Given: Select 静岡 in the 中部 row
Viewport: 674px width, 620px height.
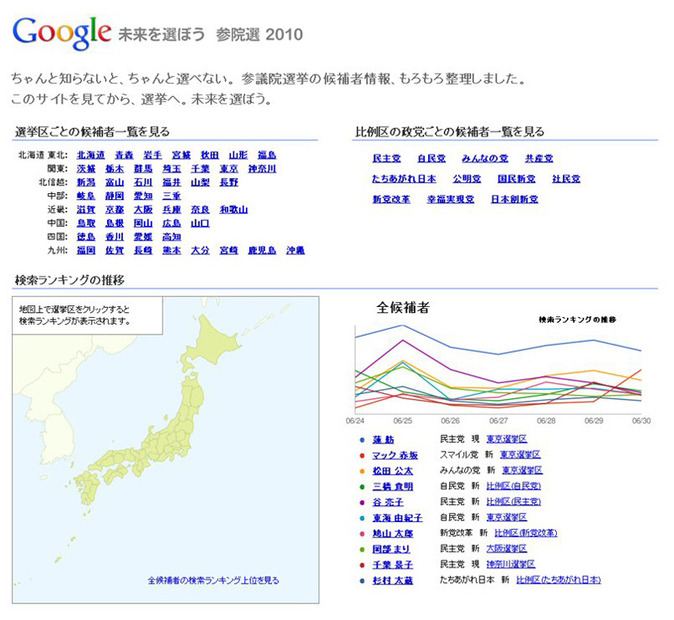Looking at the screenshot, I should 114,196.
